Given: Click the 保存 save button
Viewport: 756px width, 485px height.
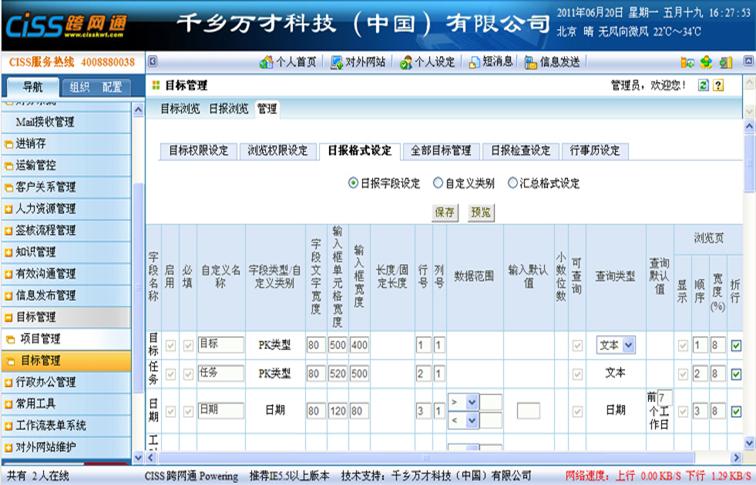Looking at the screenshot, I should click(444, 212).
